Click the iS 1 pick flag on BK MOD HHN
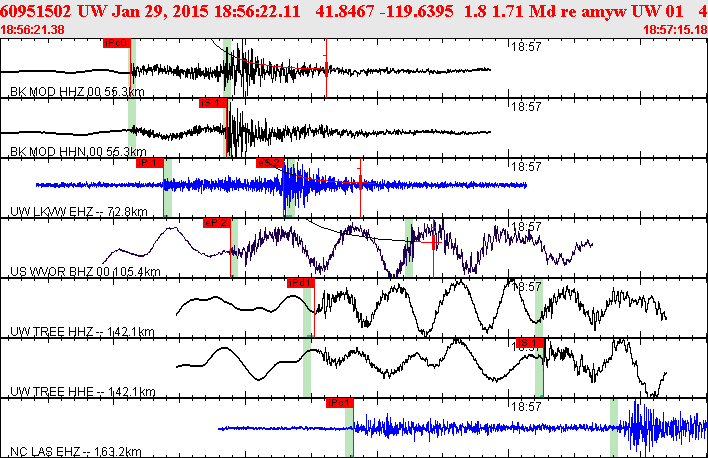This screenshot has width=708, height=458. (213, 103)
